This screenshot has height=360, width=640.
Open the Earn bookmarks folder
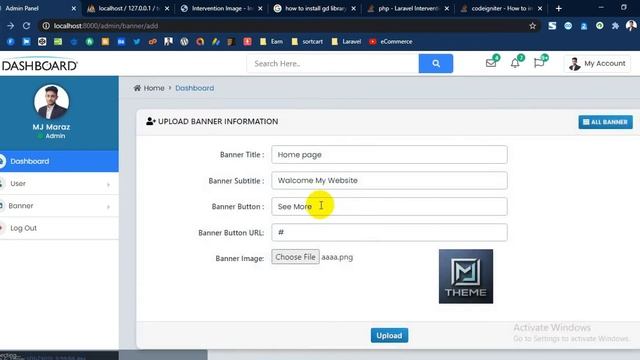pyautogui.click(x=271, y=42)
